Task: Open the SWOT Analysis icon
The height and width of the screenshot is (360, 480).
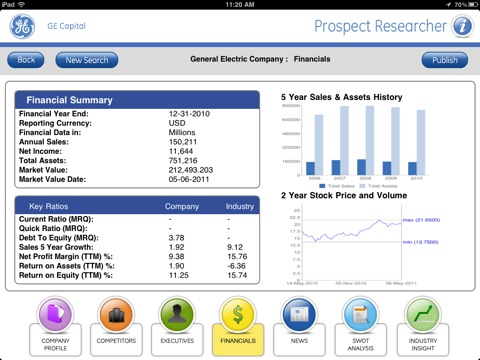Action: click(x=360, y=314)
